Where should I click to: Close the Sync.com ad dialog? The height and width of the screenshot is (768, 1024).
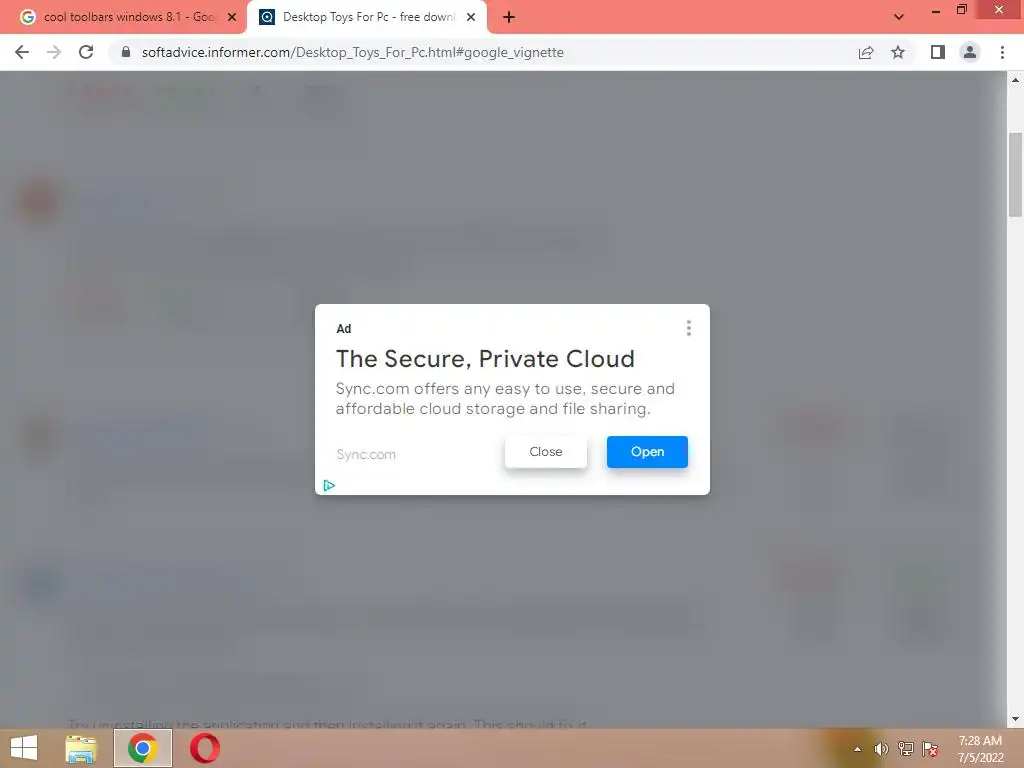545,452
